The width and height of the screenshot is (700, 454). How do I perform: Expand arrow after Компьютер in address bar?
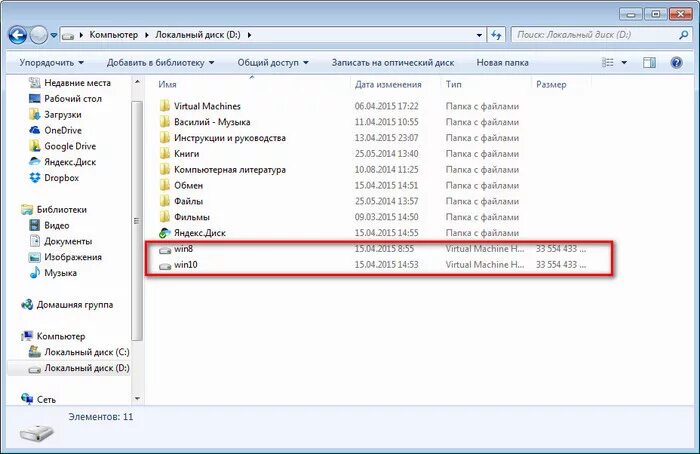pos(146,35)
